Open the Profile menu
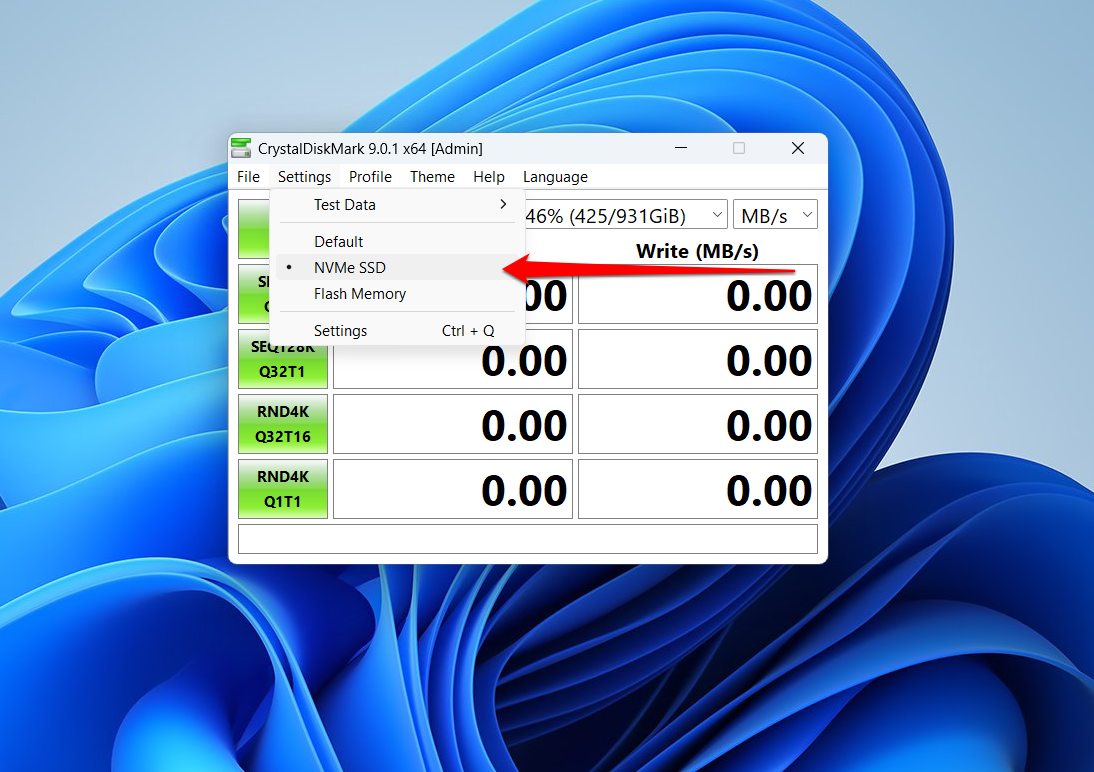 pyautogui.click(x=370, y=177)
